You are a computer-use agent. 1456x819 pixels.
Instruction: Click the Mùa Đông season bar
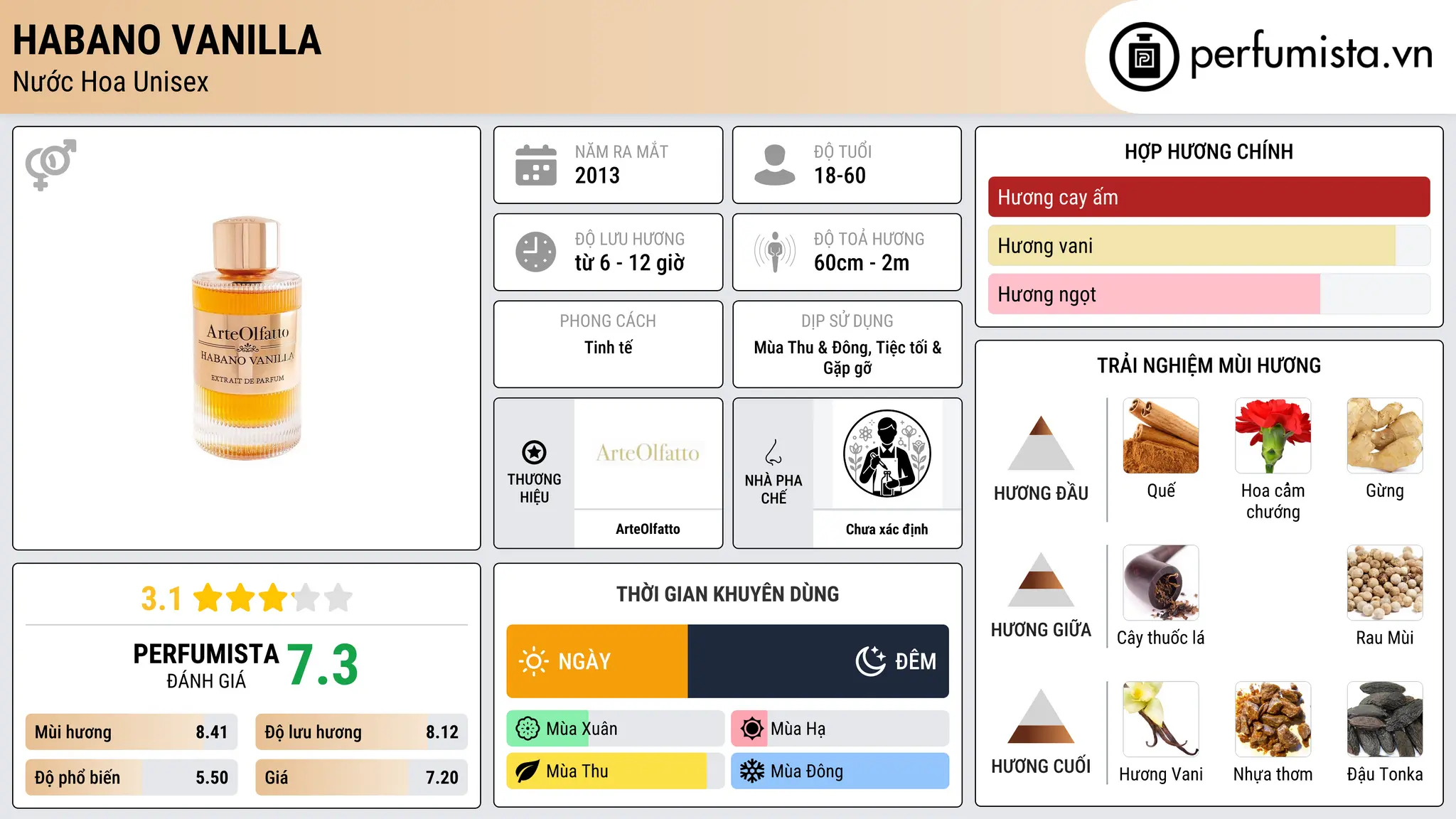tap(840, 771)
